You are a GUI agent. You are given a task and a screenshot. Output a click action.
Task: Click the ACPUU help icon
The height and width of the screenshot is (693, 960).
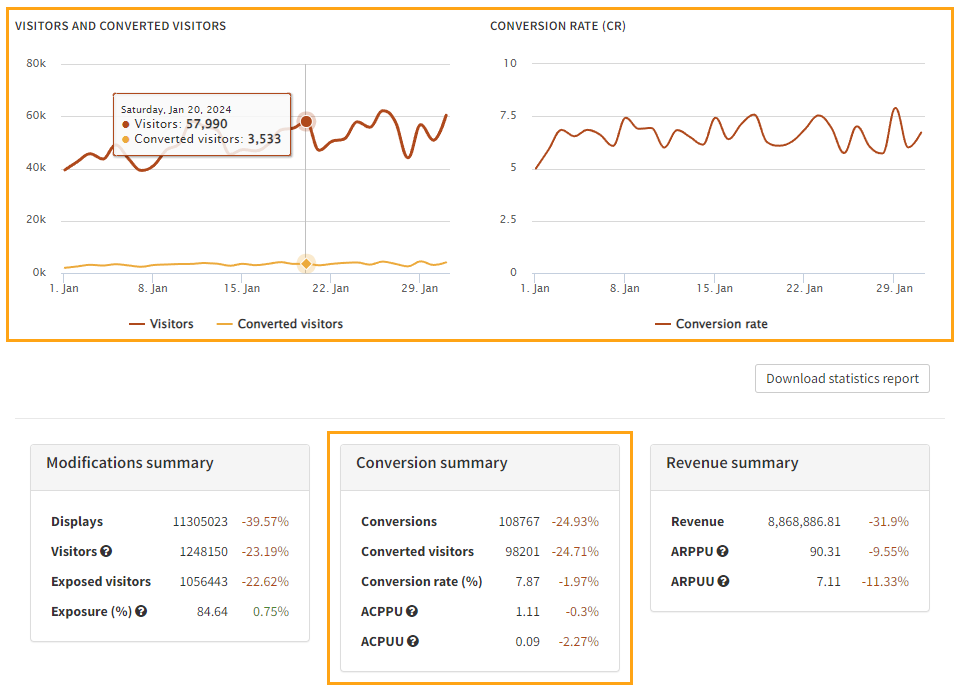pos(412,641)
